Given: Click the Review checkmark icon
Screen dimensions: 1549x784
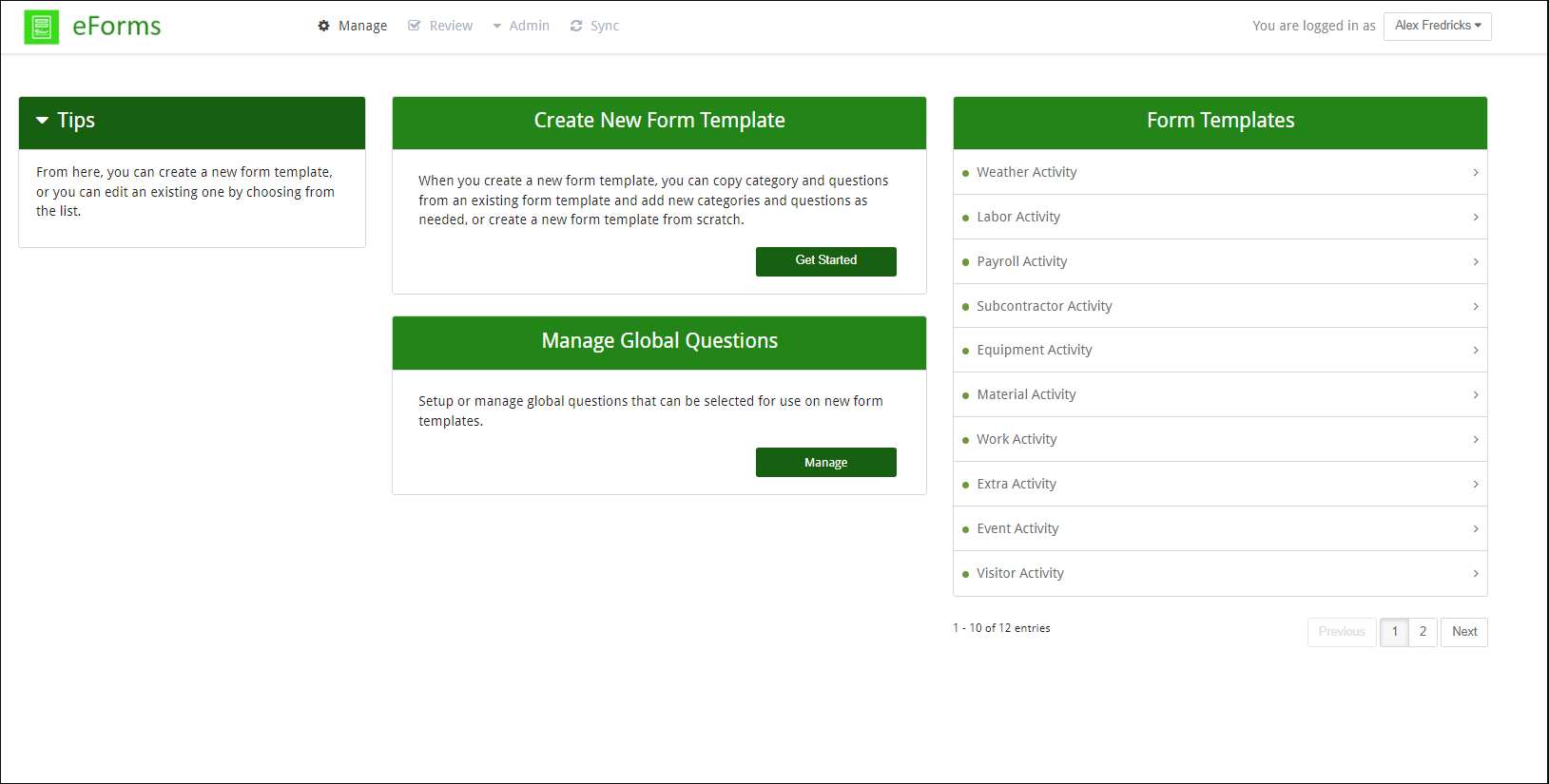Looking at the screenshot, I should (414, 26).
